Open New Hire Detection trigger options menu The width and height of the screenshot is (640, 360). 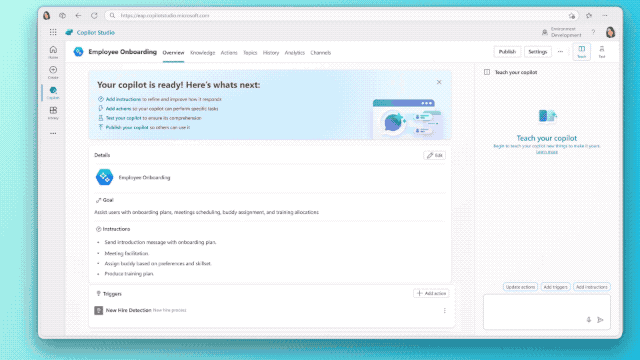coord(444,311)
